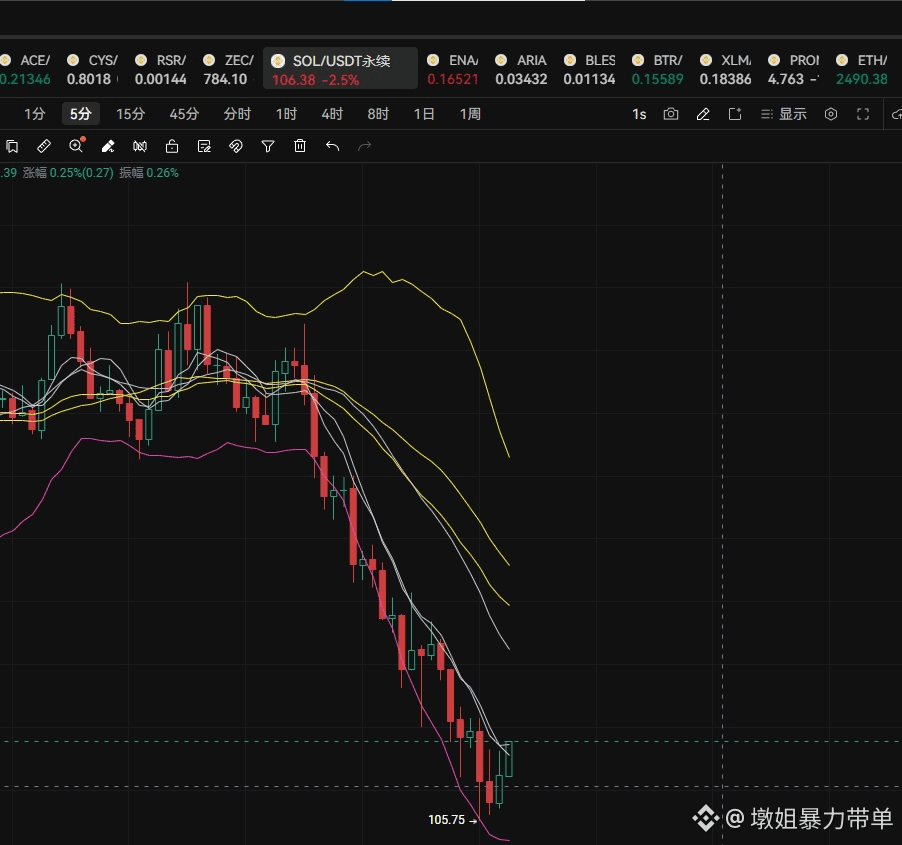Click the pen edit icon near camera

tap(703, 114)
